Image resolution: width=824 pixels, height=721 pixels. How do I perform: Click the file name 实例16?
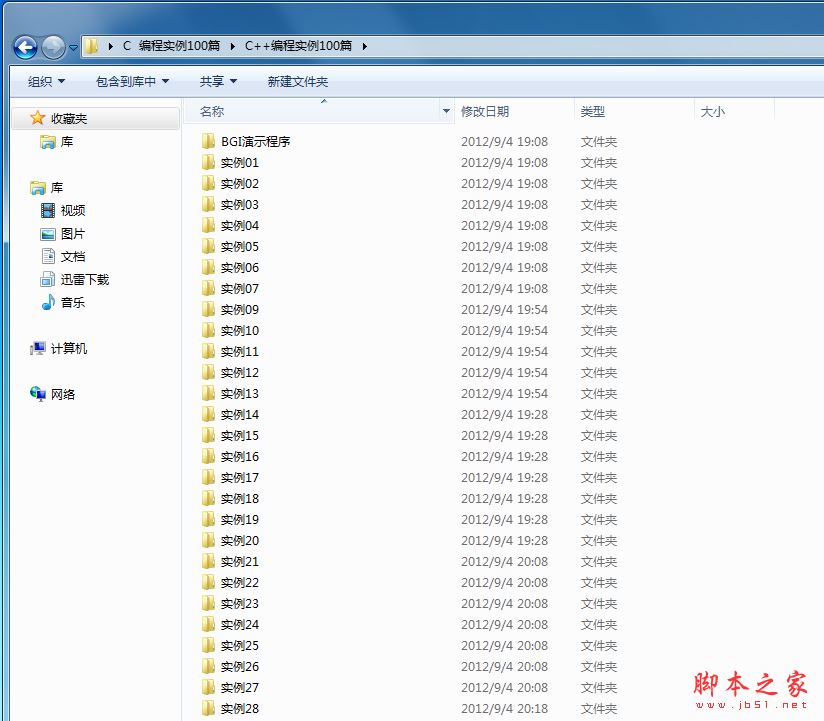(240, 457)
